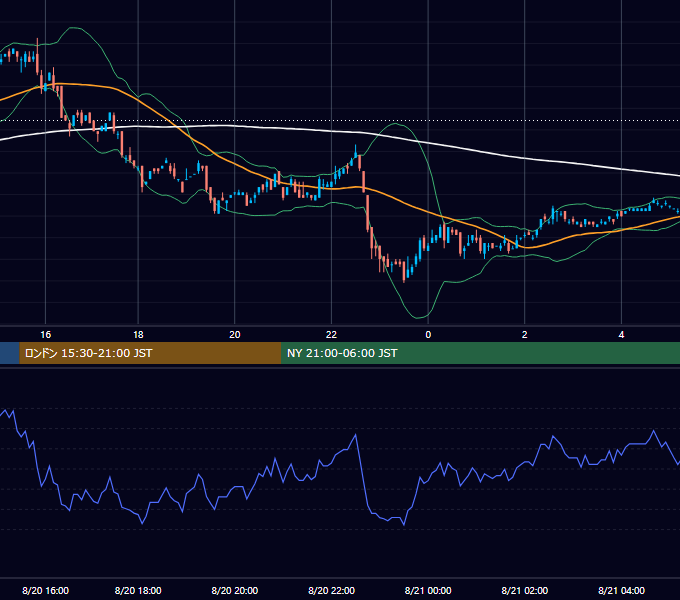
Task: Click the 8/21 02:00 date label
Action: point(525,590)
